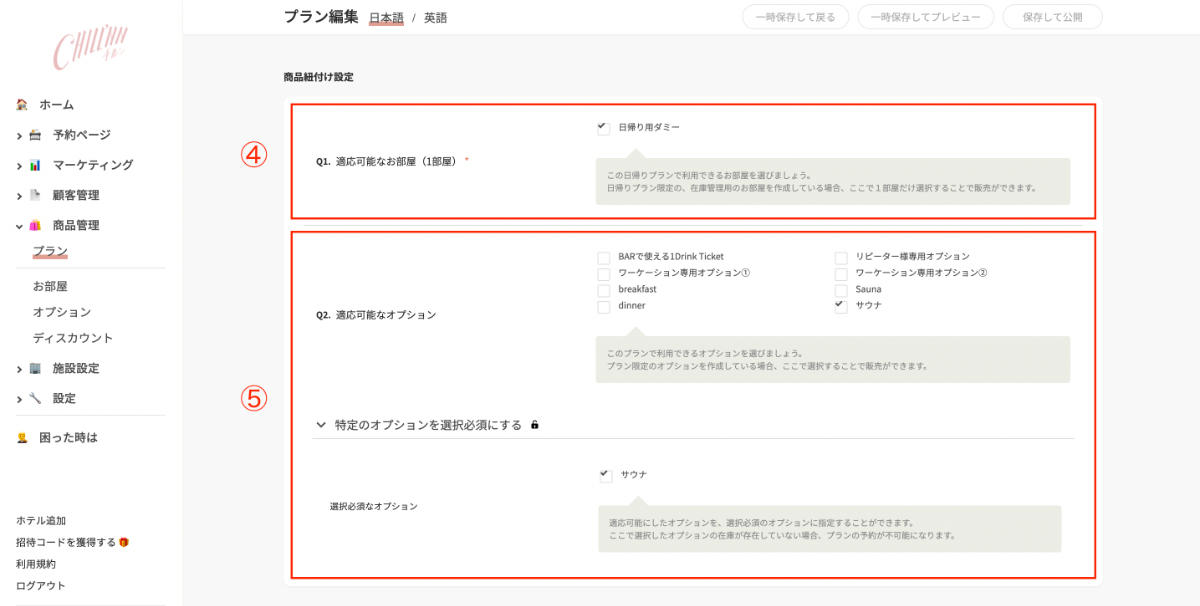Open the お部屋 submenu item
1200x606 pixels.
50,286
